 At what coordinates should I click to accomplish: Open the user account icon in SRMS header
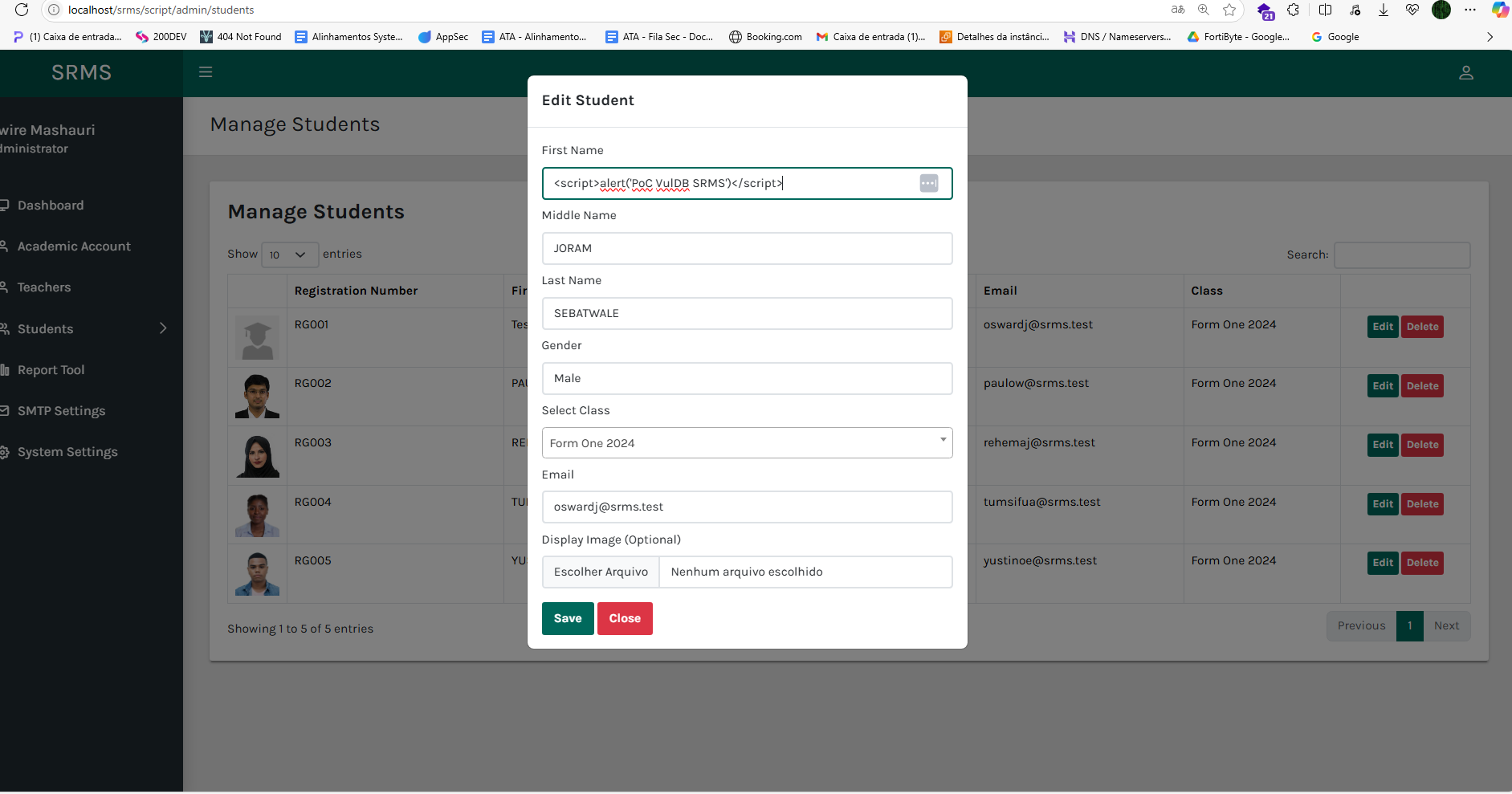[x=1466, y=73]
